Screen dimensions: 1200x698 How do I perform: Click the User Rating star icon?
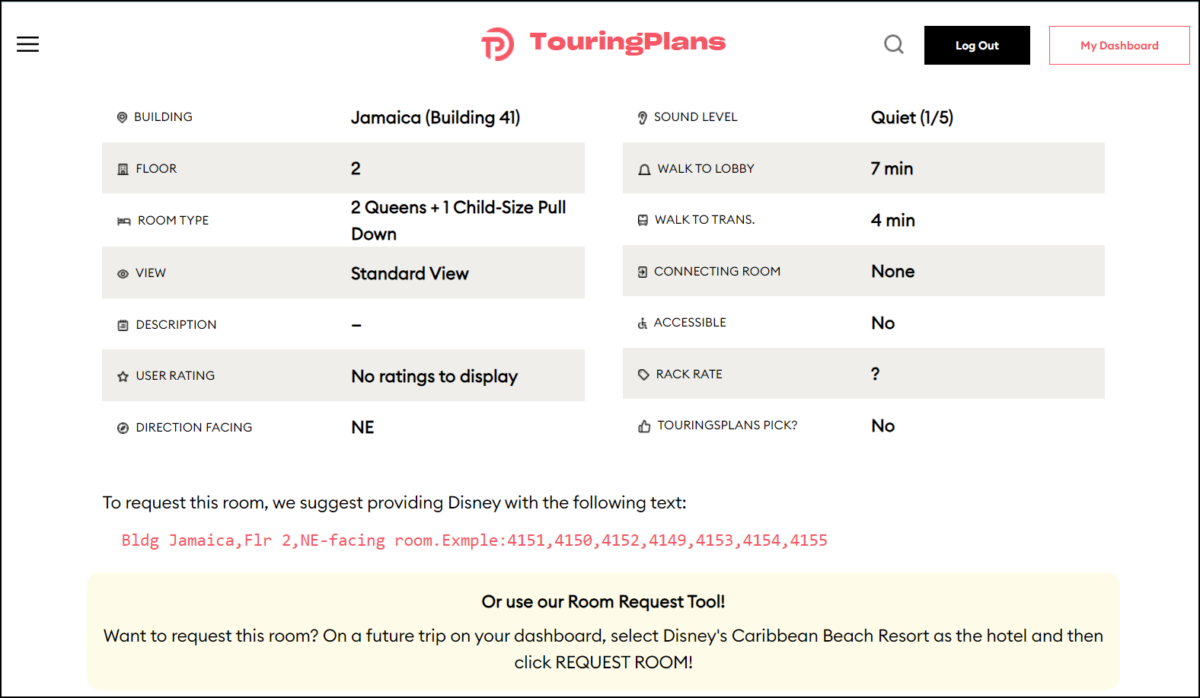click(121, 375)
